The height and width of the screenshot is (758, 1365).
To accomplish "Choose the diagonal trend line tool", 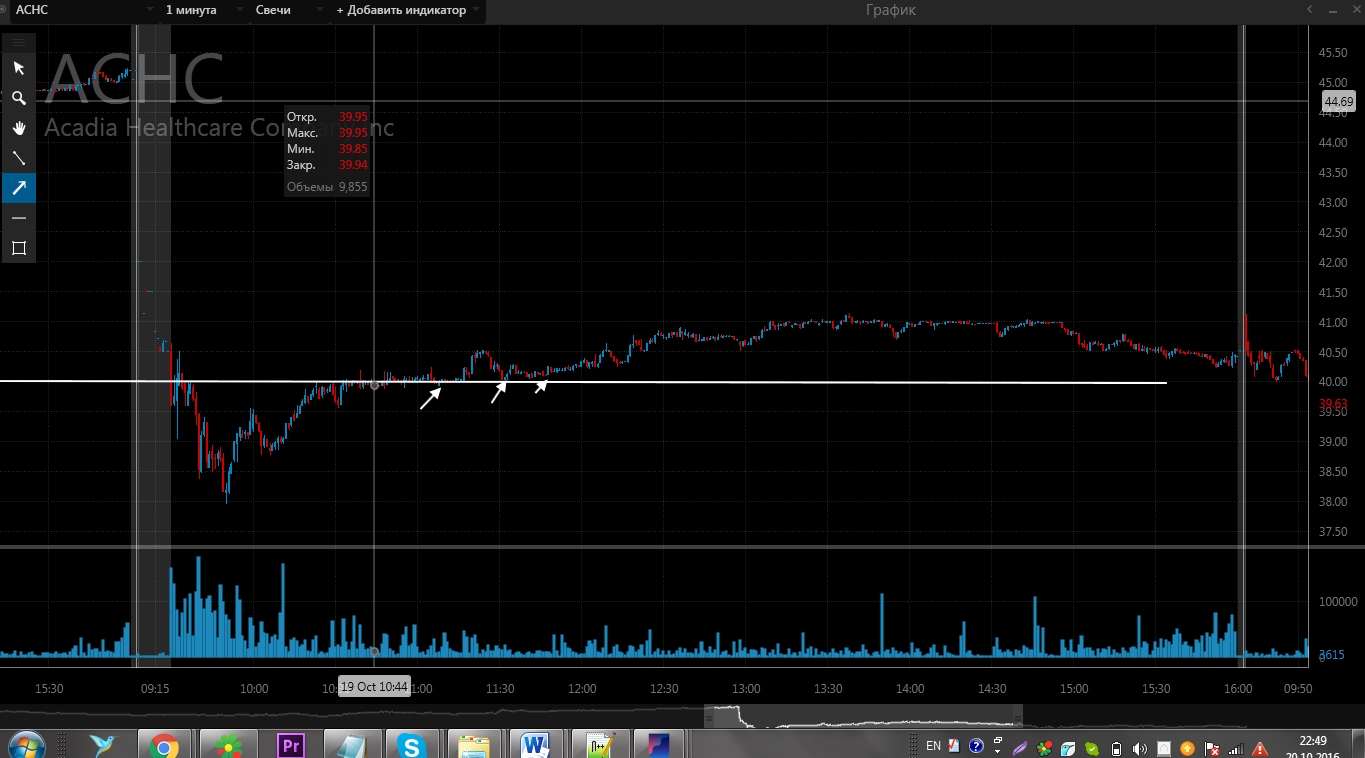I will point(18,158).
